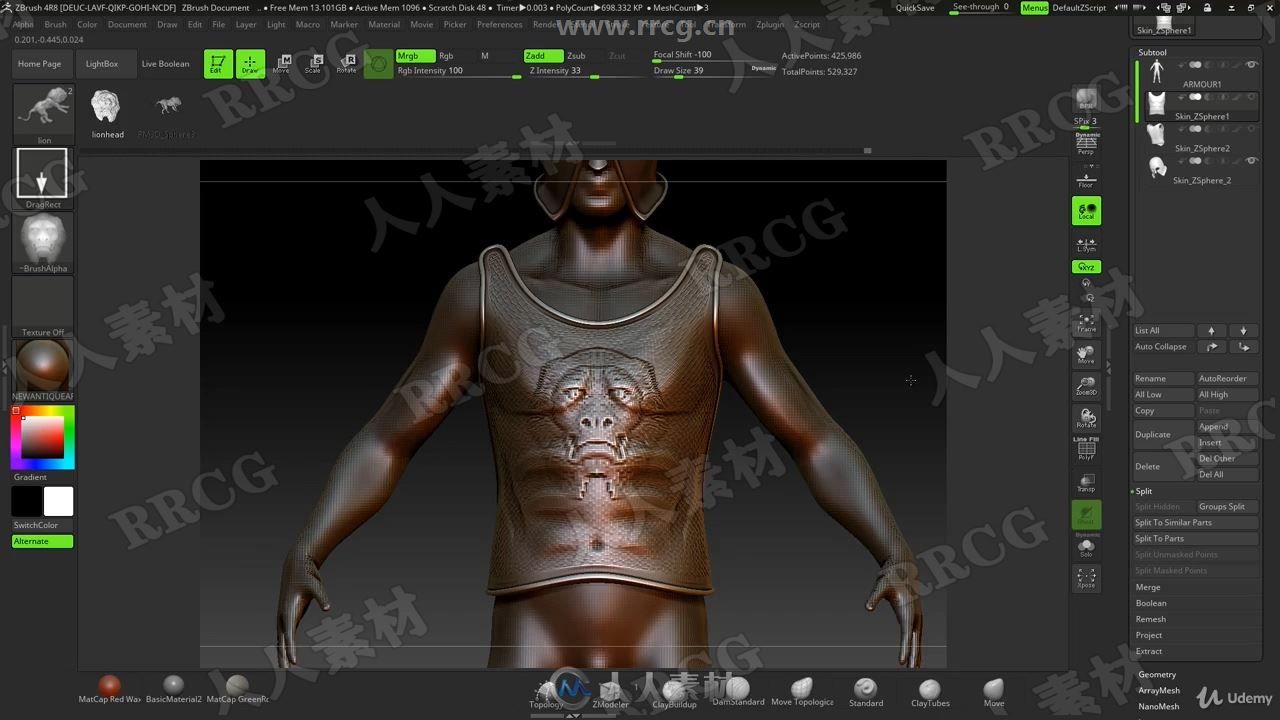The width and height of the screenshot is (1280, 720).
Task: Click the BPR render button
Action: click(x=1086, y=100)
